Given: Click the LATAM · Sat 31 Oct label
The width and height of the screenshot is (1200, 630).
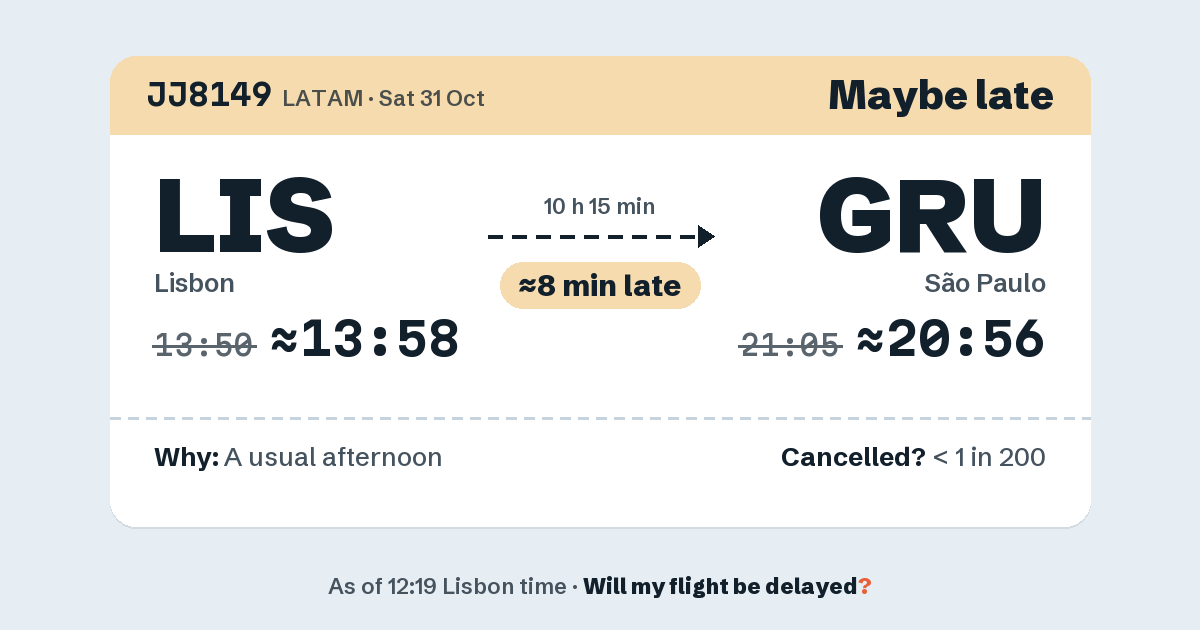Looking at the screenshot, I should (384, 98).
